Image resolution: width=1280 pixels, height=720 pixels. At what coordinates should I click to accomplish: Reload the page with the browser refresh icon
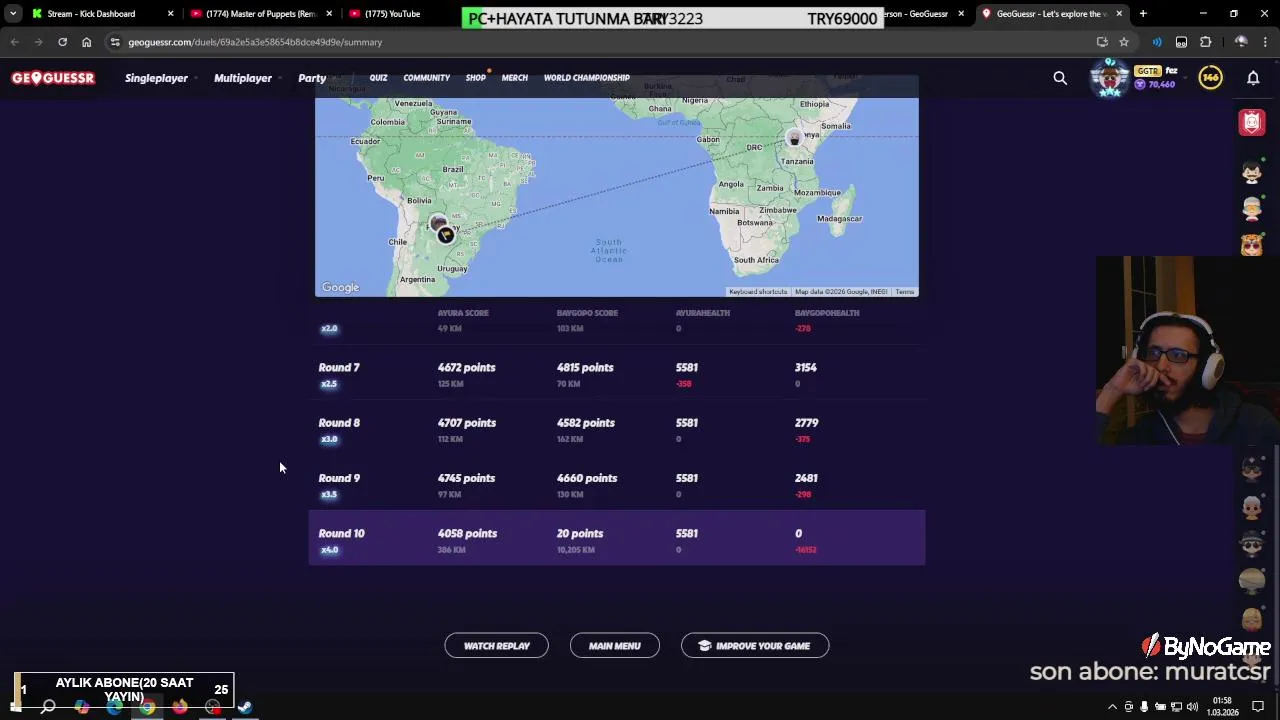tap(62, 42)
